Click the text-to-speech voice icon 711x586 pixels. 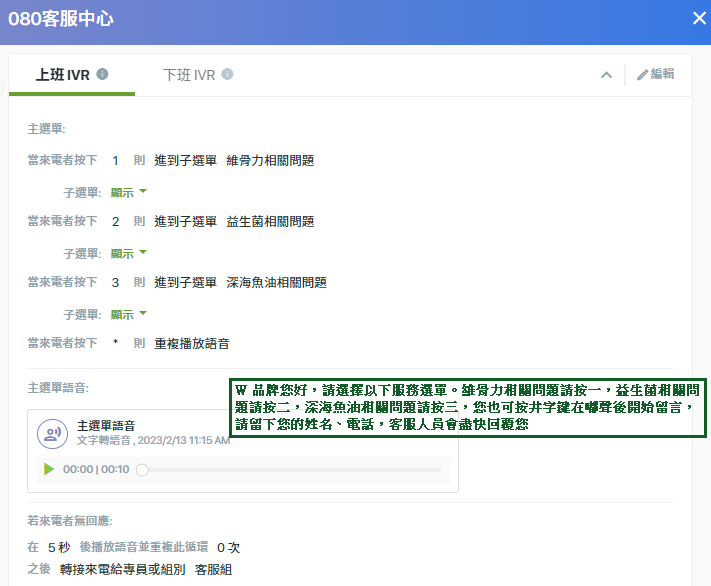click(53, 434)
